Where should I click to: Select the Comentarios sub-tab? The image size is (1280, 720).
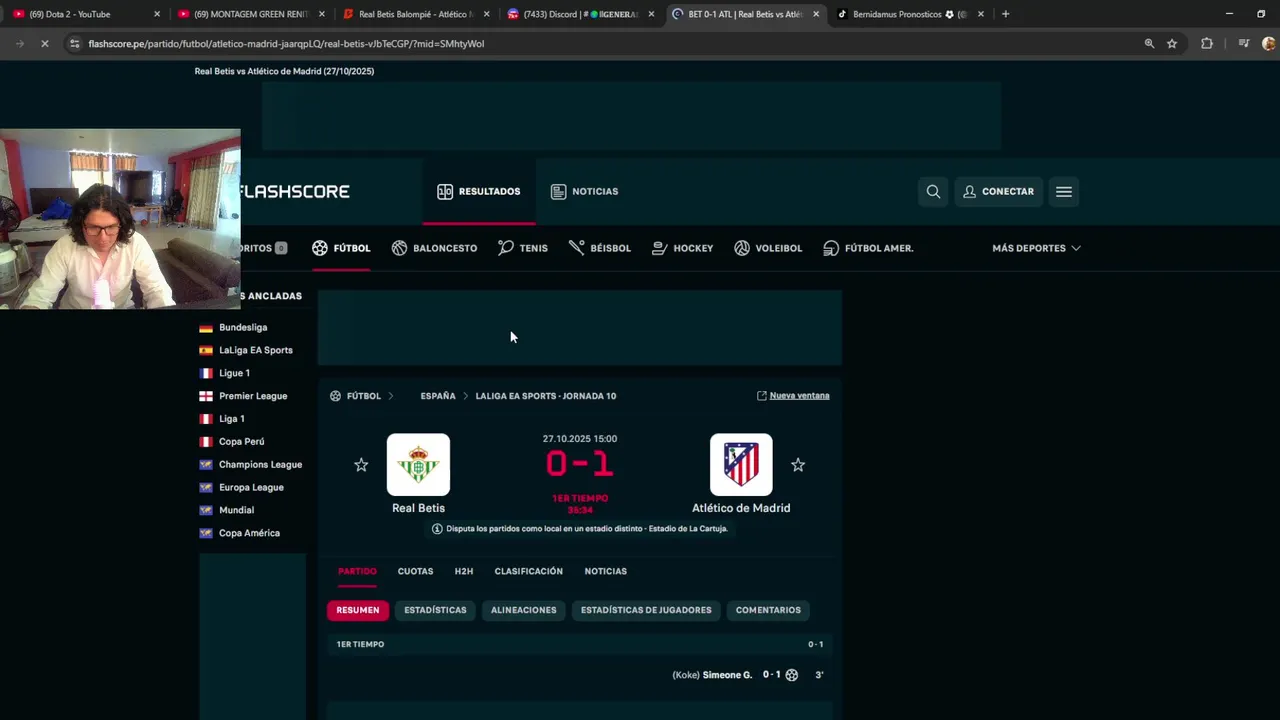(x=768, y=610)
